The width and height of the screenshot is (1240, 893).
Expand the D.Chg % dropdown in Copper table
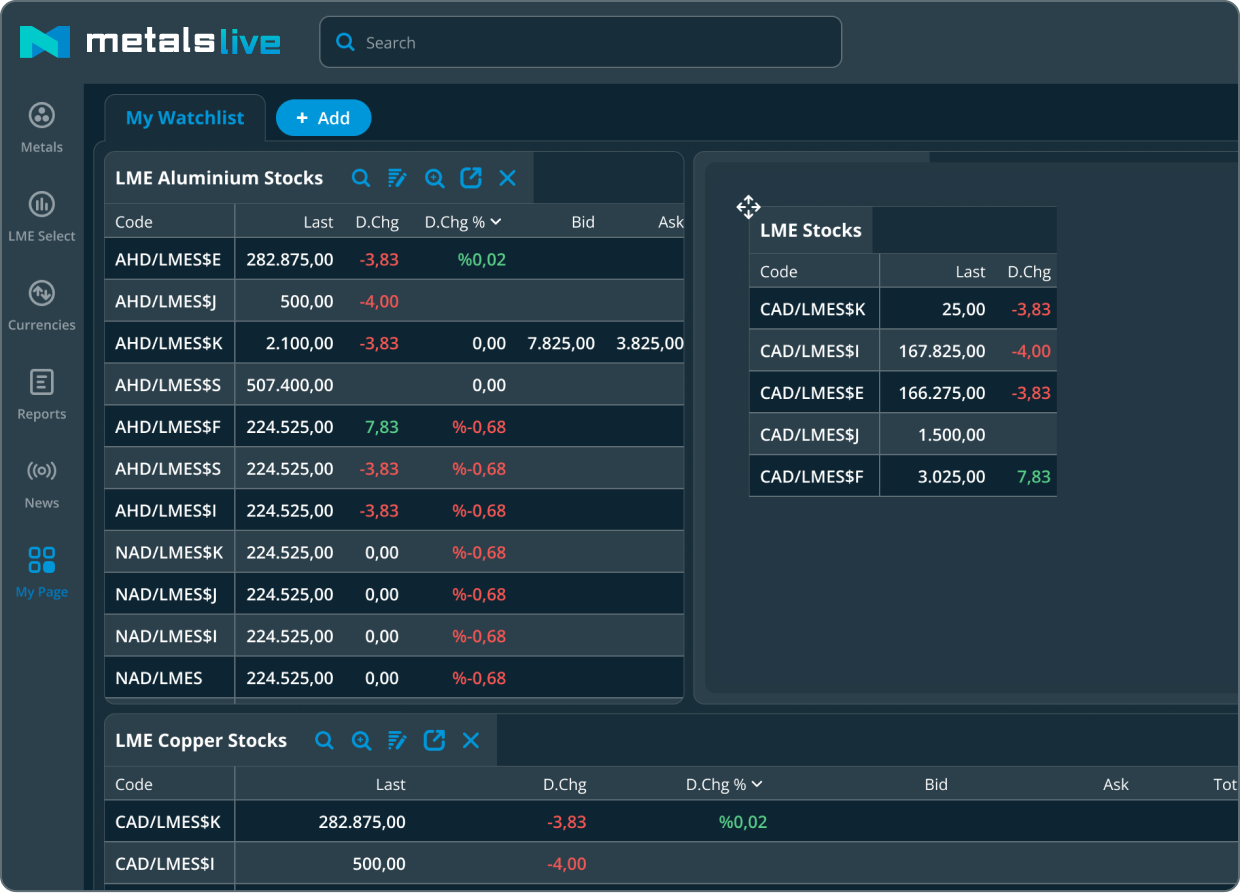click(x=757, y=785)
